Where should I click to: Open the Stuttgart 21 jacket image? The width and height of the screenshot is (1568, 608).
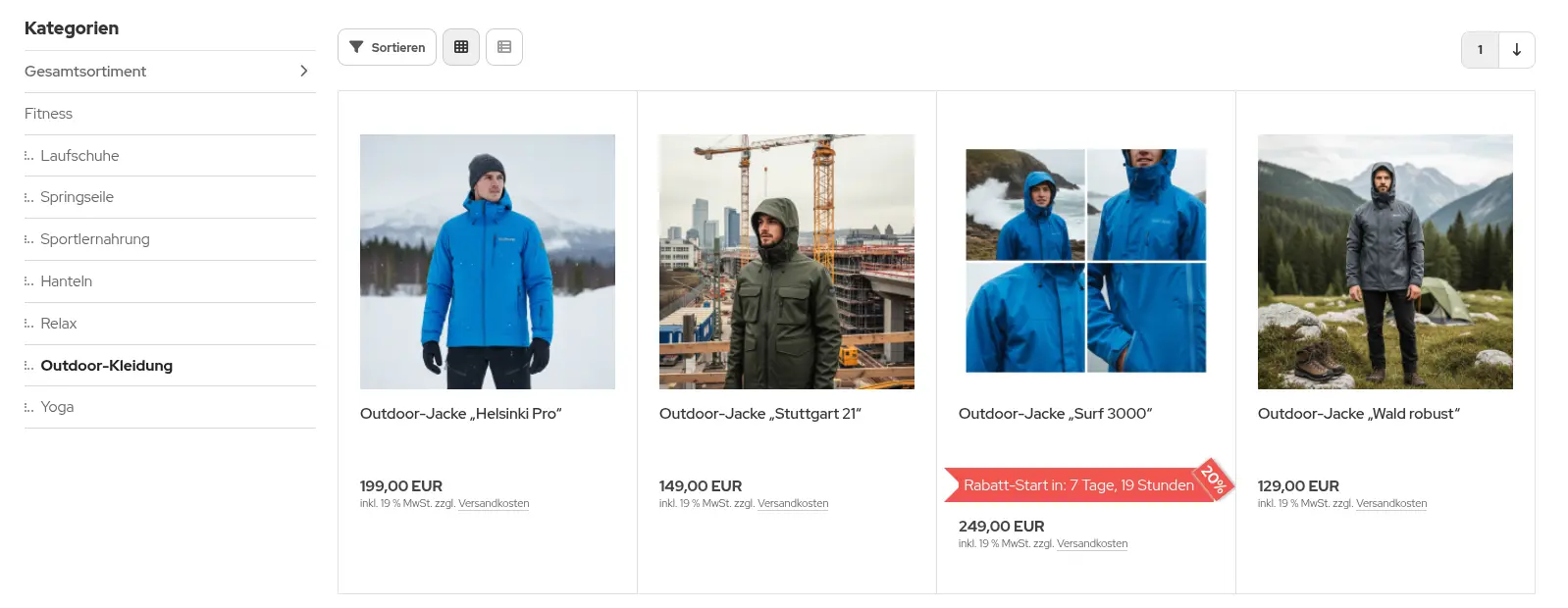coord(787,262)
